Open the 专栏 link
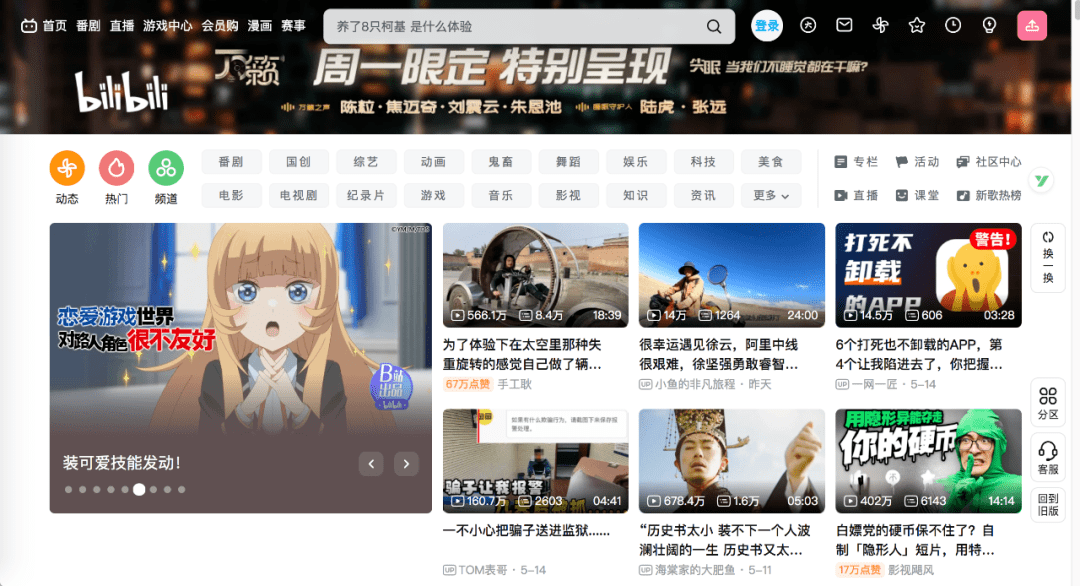 point(856,162)
